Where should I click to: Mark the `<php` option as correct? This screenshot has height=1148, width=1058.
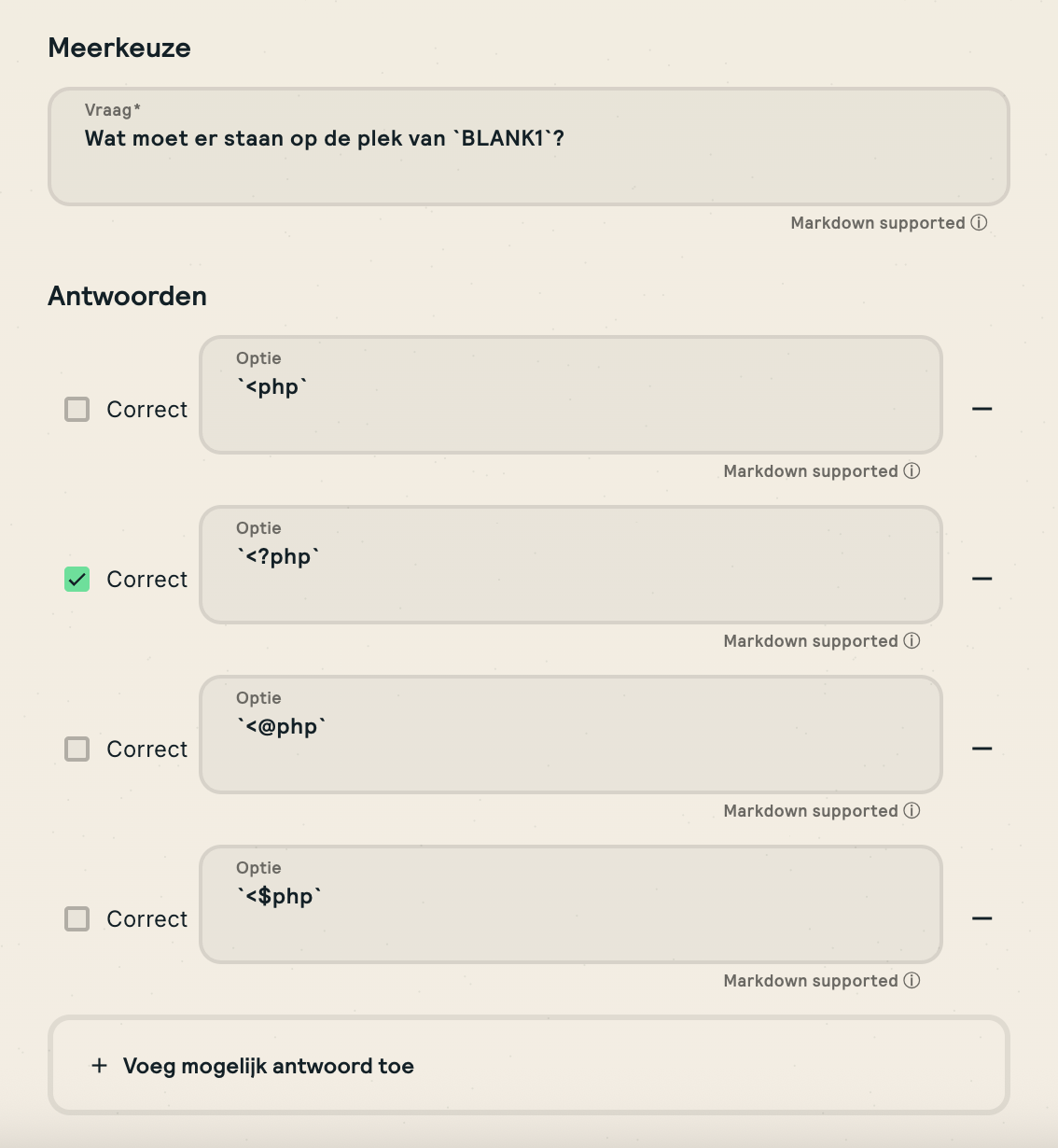77,410
